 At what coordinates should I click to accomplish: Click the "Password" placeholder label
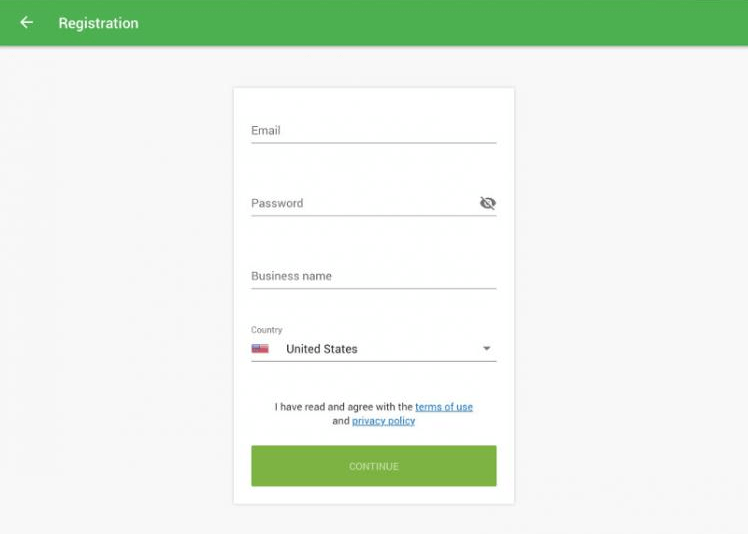[x=277, y=203]
